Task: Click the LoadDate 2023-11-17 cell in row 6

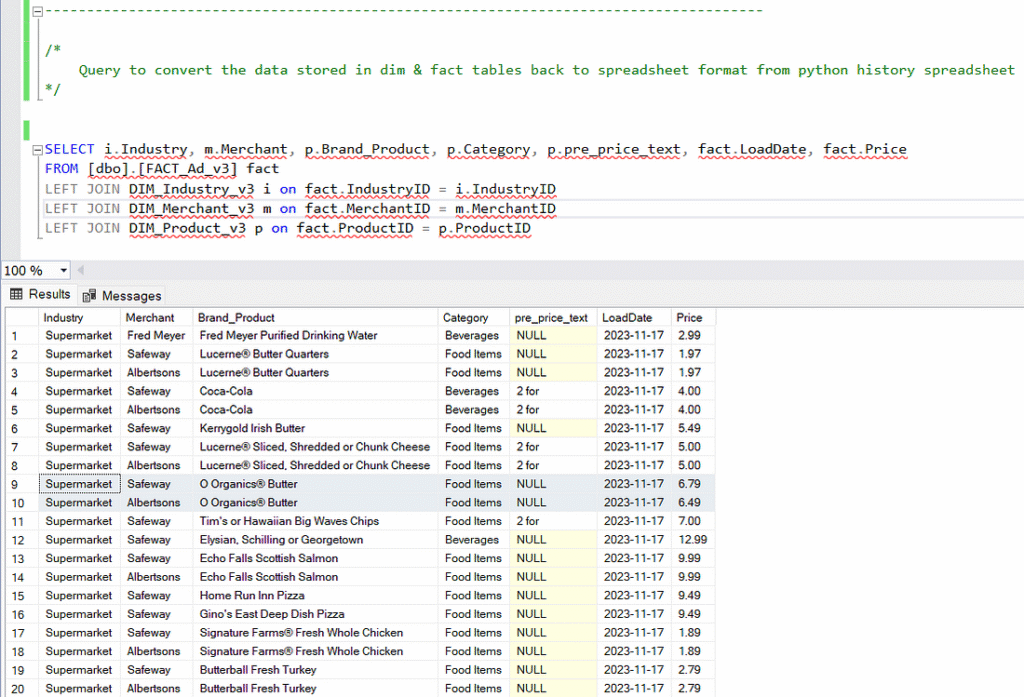Action: [x=633, y=429]
